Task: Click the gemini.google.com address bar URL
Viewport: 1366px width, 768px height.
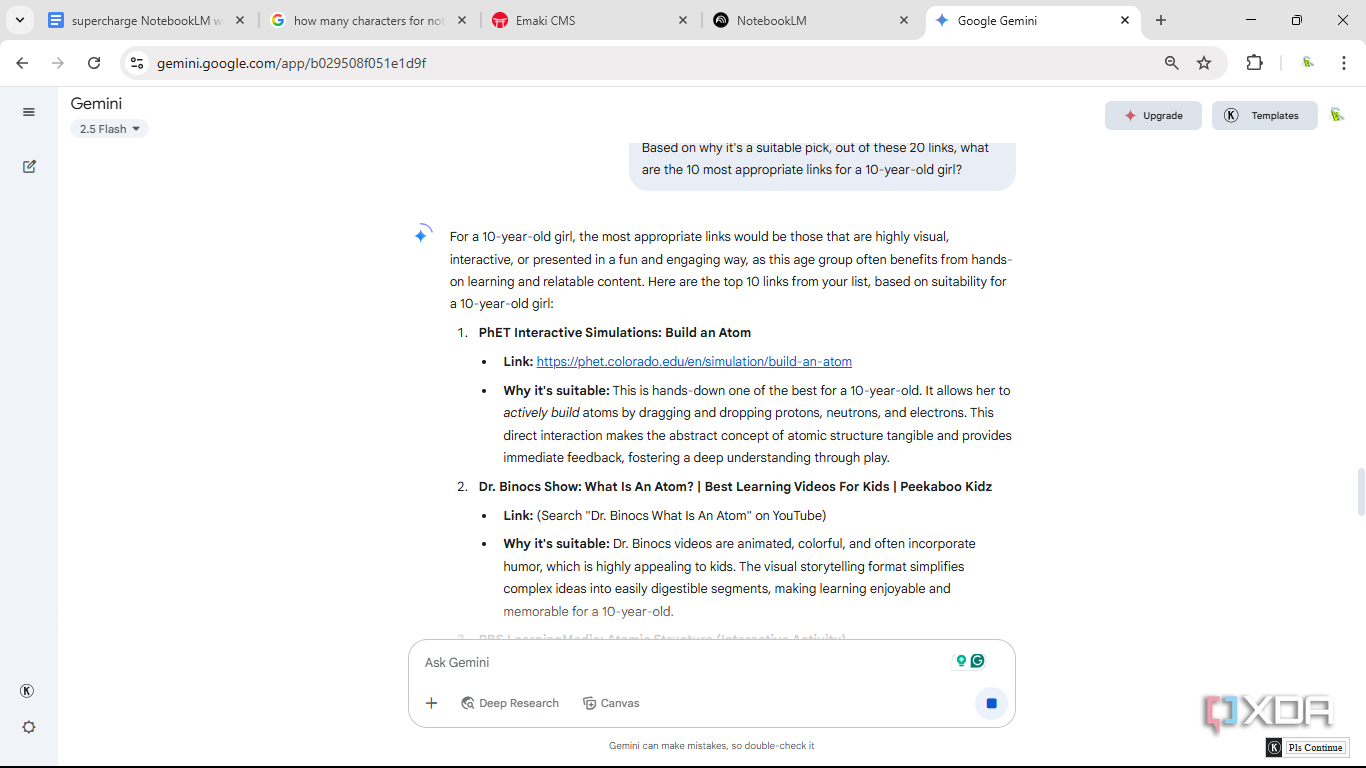Action: point(291,63)
